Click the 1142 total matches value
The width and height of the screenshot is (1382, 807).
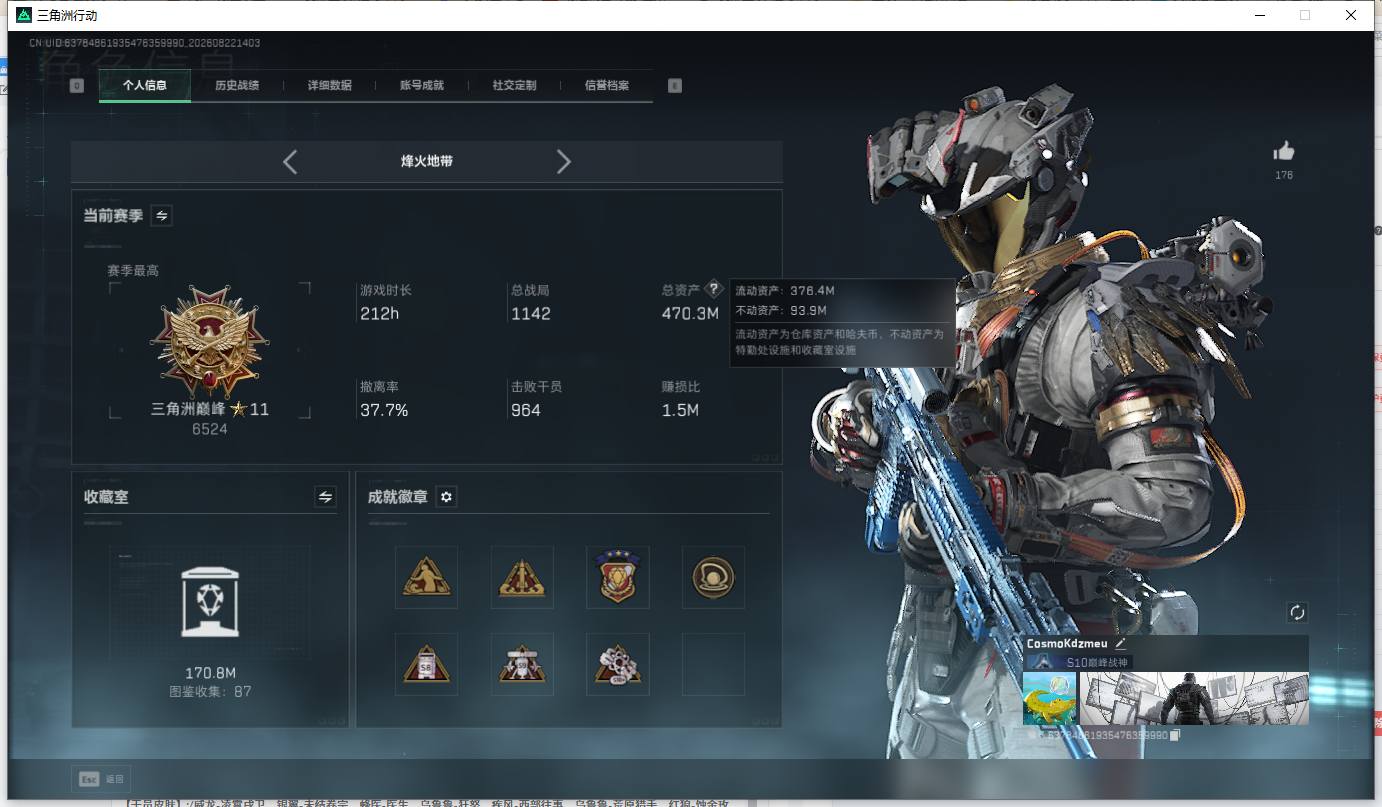531,314
